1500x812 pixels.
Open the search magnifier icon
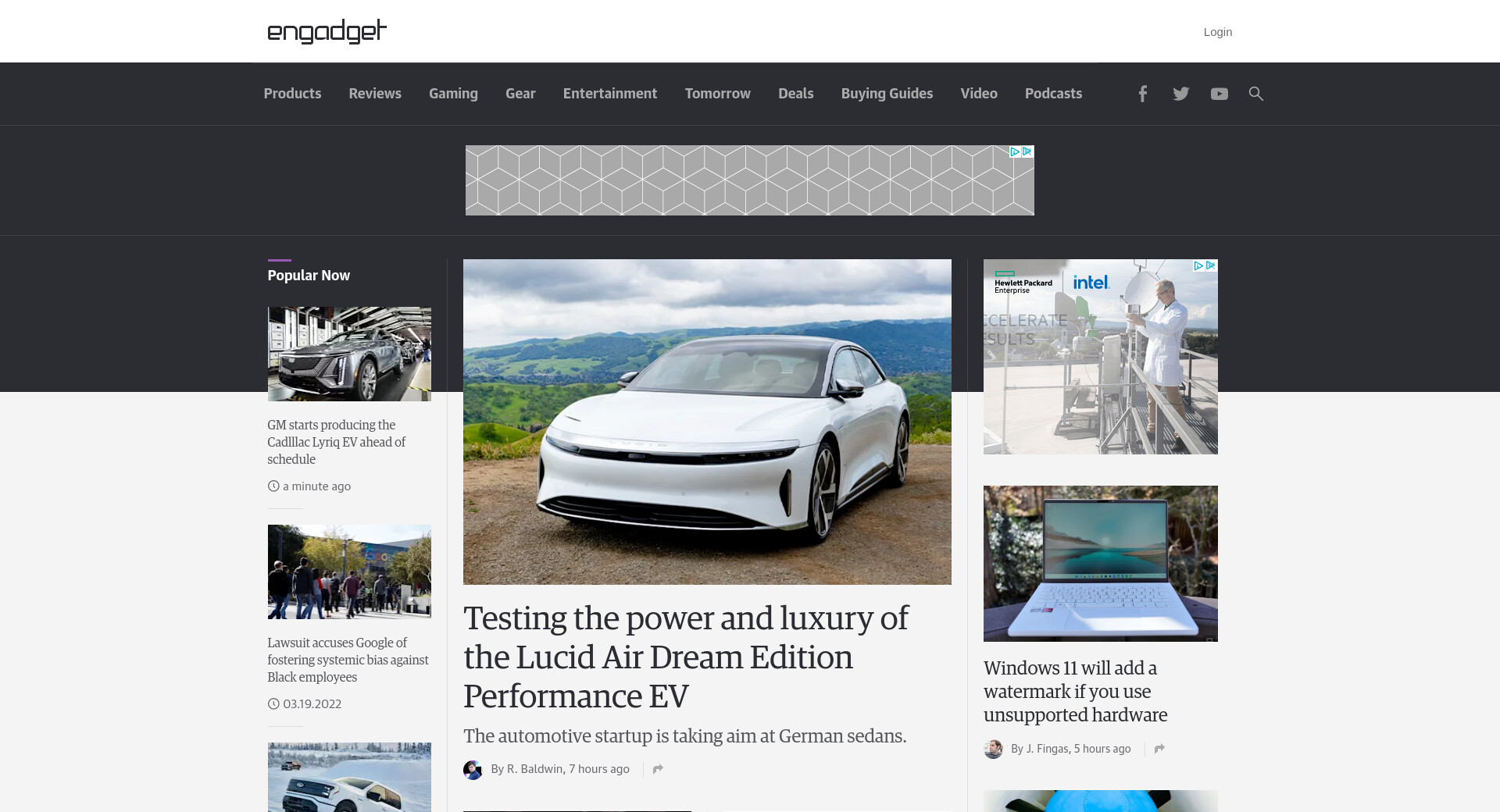(1256, 94)
